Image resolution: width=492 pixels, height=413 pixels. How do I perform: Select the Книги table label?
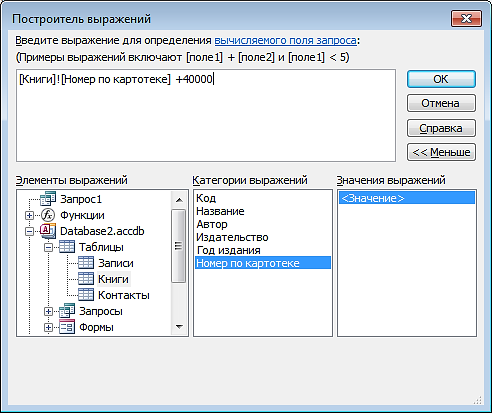click(113, 279)
